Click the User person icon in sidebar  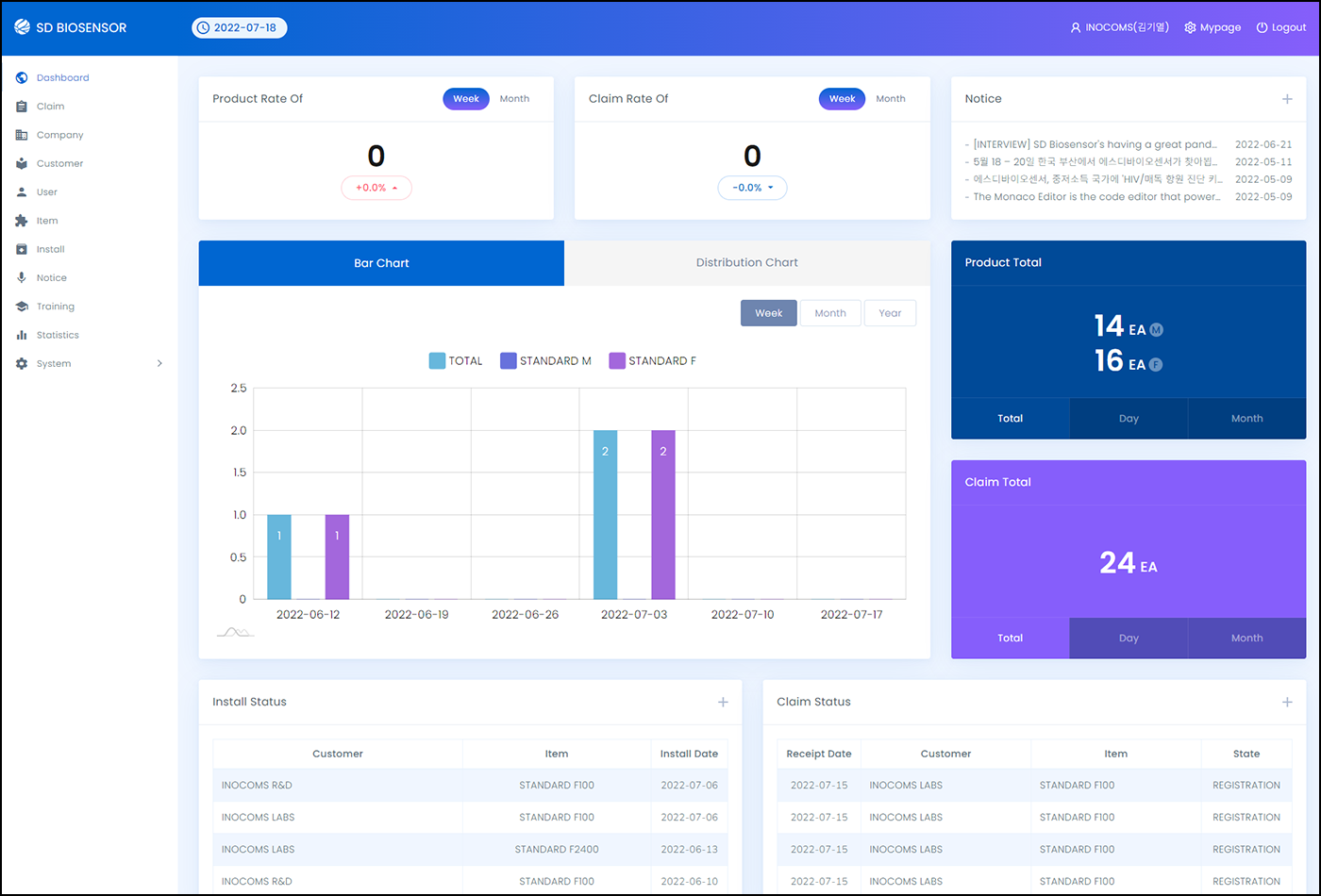click(22, 192)
